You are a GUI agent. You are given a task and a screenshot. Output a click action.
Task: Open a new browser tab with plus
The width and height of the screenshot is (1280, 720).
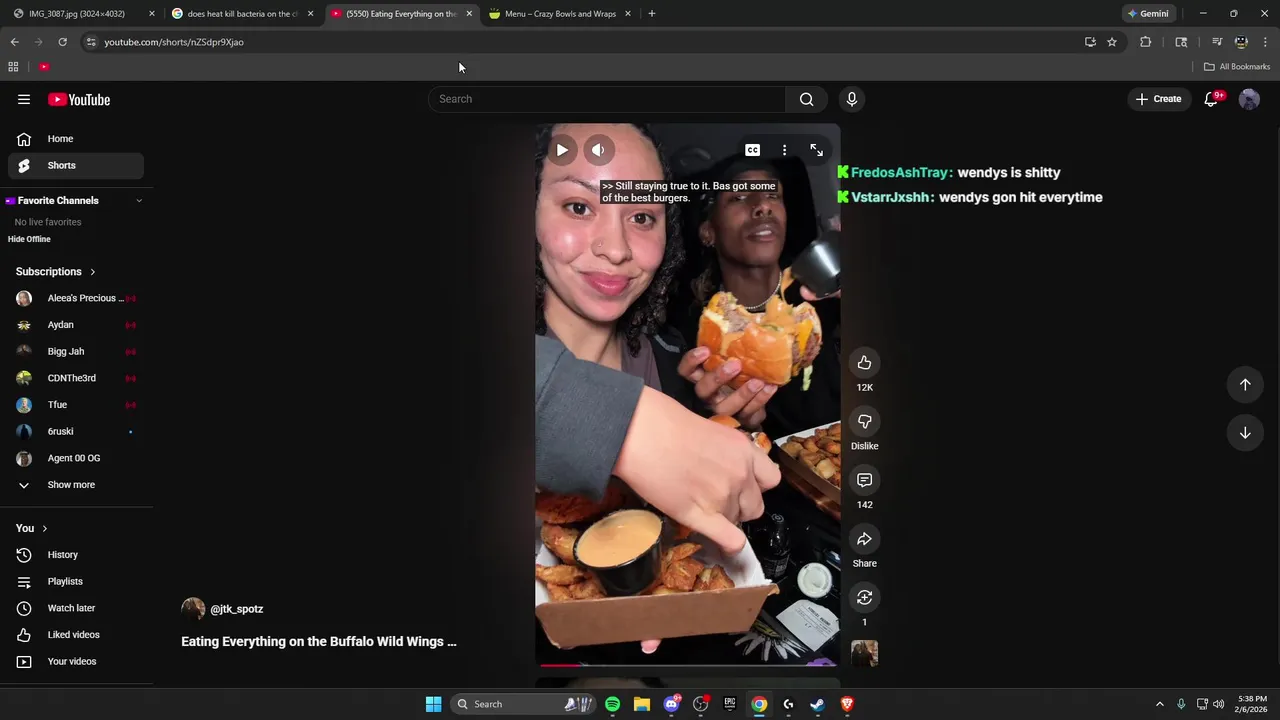[652, 14]
